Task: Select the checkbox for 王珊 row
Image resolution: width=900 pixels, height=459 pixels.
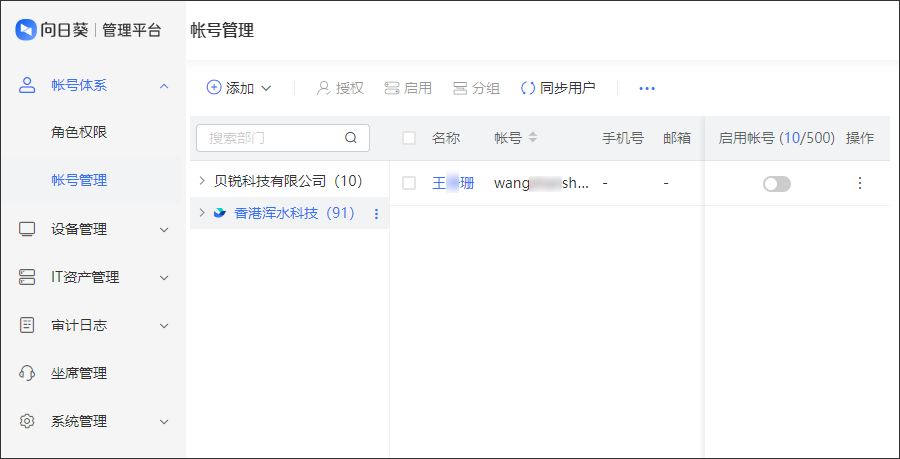Action: 409,183
